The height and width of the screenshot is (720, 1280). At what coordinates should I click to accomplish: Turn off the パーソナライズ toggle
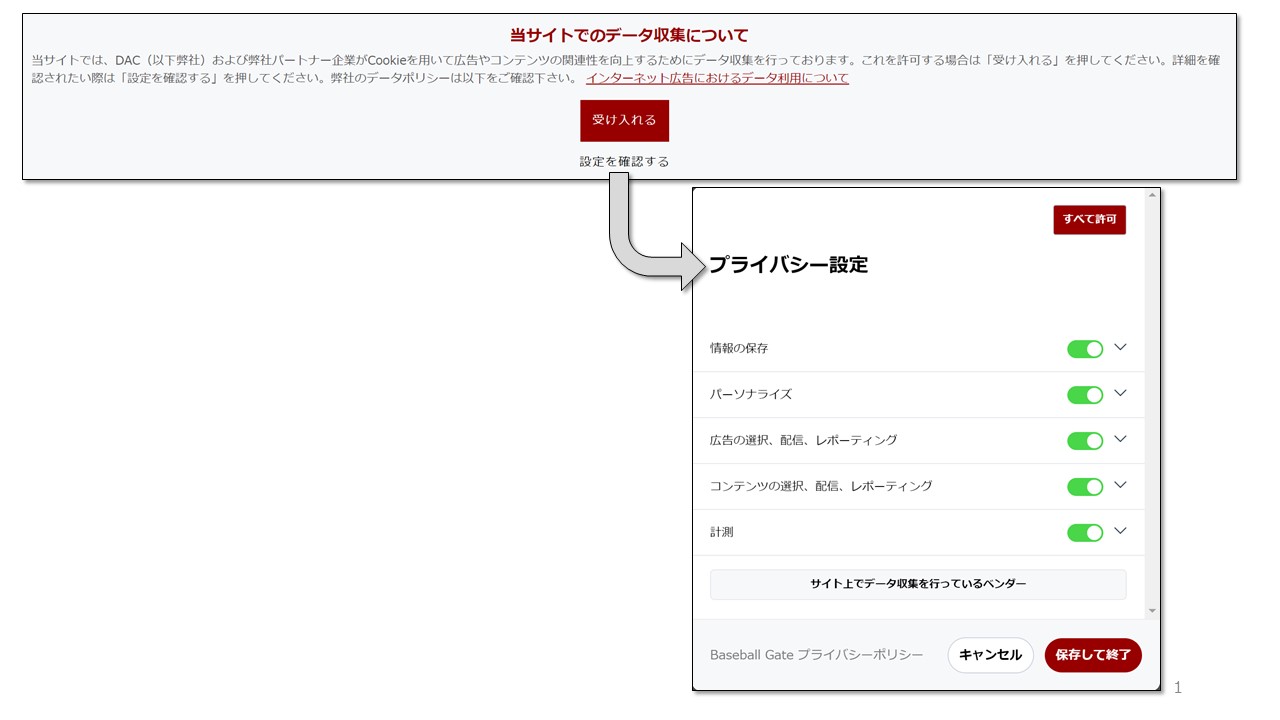coord(1085,394)
